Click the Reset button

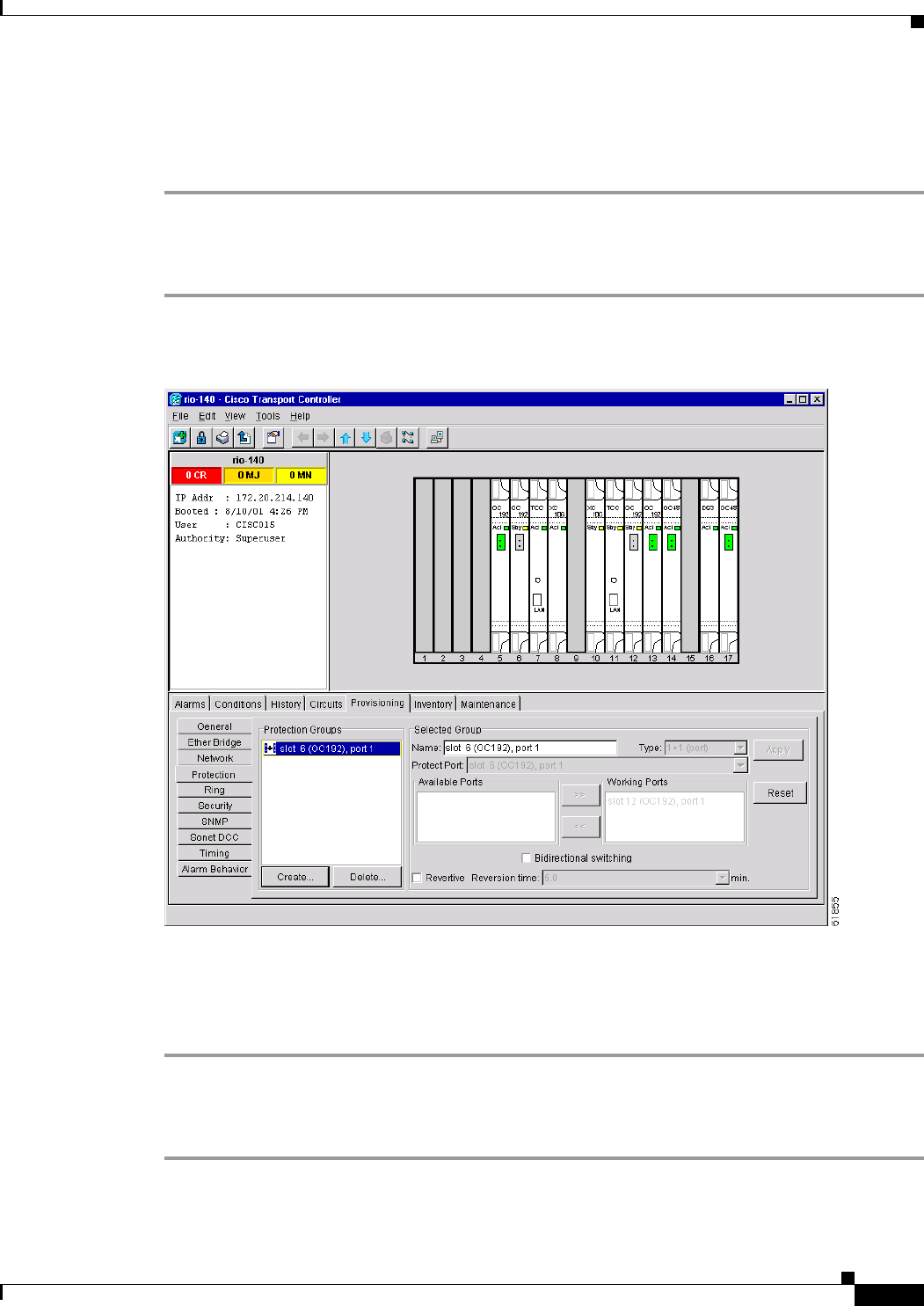[780, 793]
